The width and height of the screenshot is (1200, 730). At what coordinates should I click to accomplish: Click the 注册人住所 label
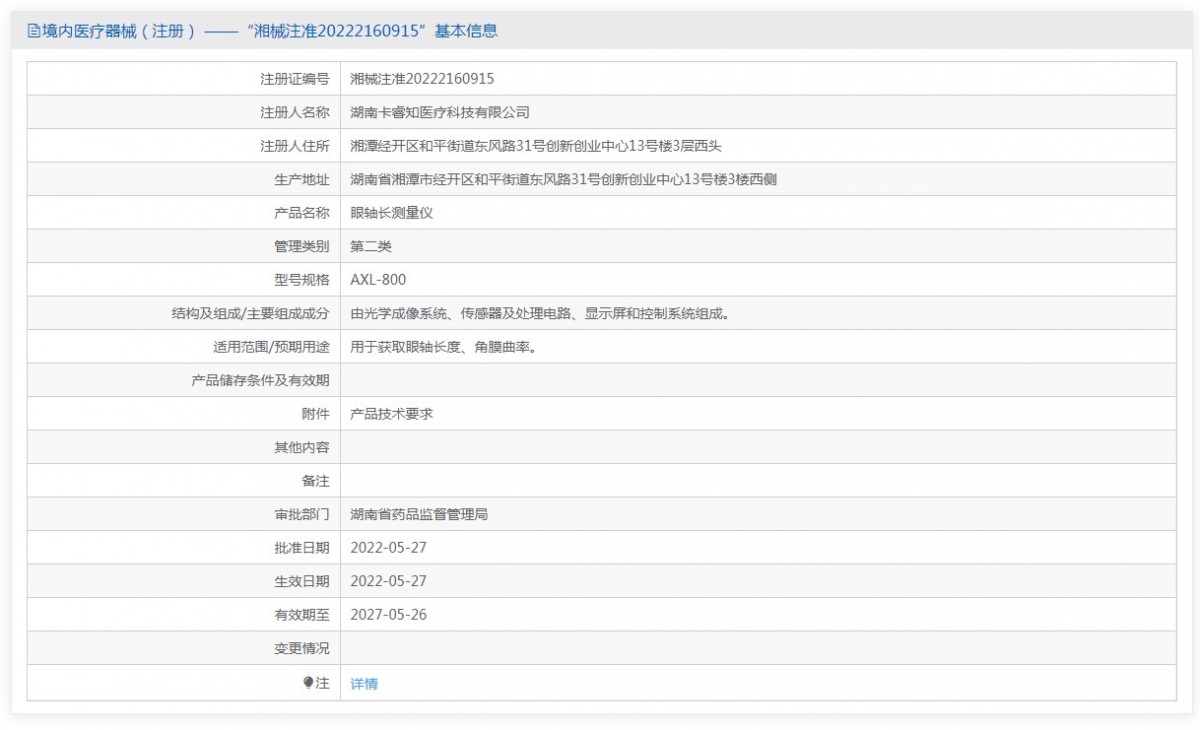coord(295,146)
